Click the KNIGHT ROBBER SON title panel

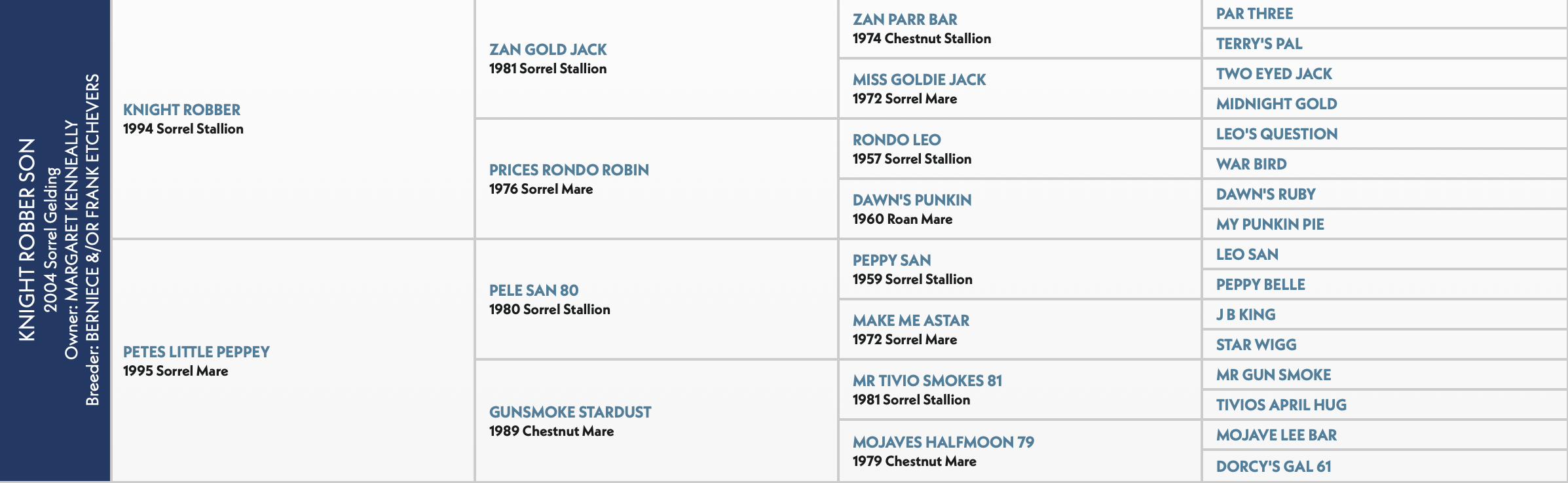pyautogui.click(x=55, y=241)
